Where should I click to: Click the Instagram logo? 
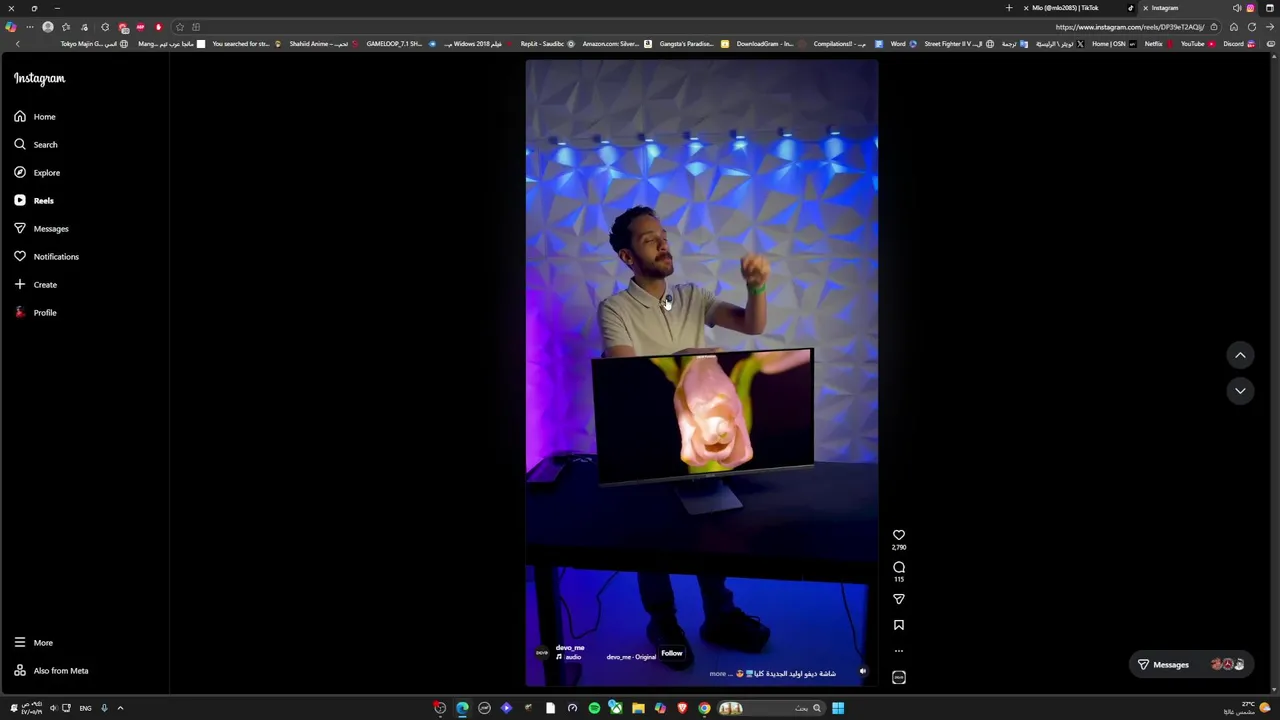click(39, 78)
